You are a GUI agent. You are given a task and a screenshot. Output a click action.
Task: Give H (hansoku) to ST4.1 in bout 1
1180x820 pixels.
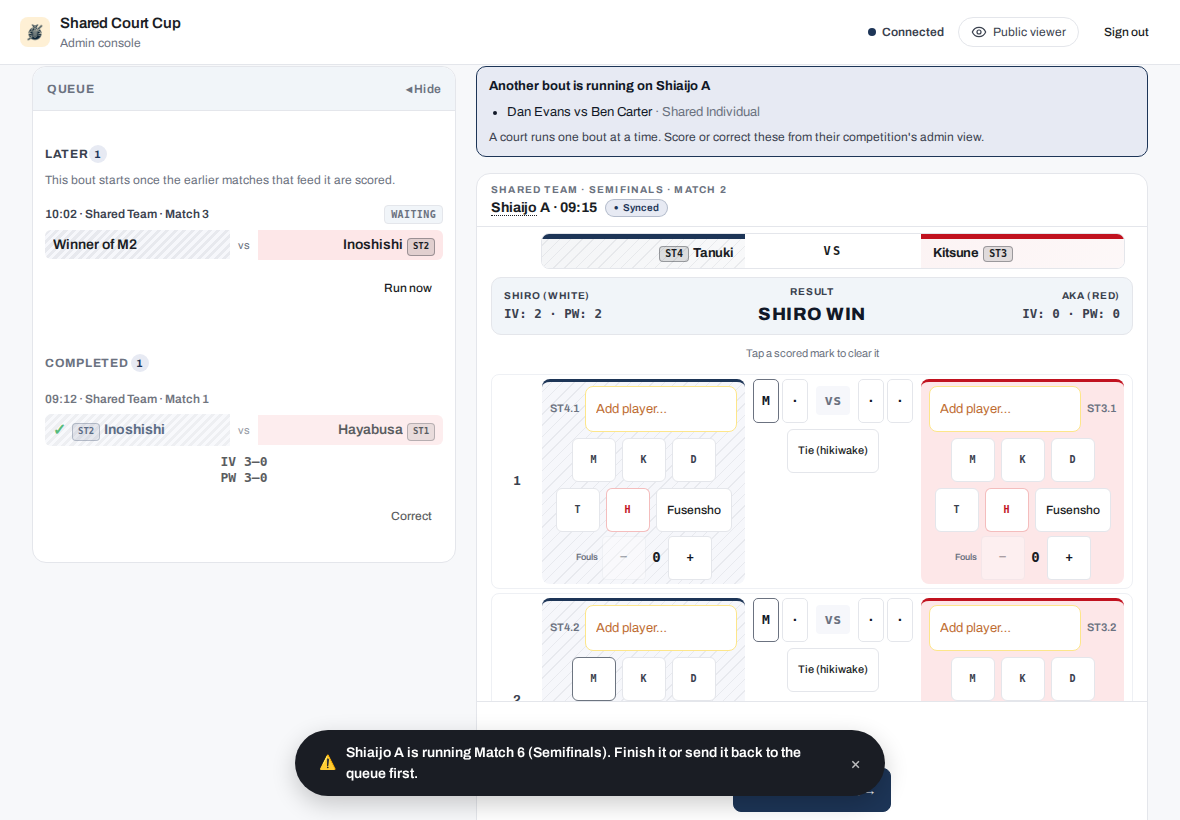(x=628, y=510)
